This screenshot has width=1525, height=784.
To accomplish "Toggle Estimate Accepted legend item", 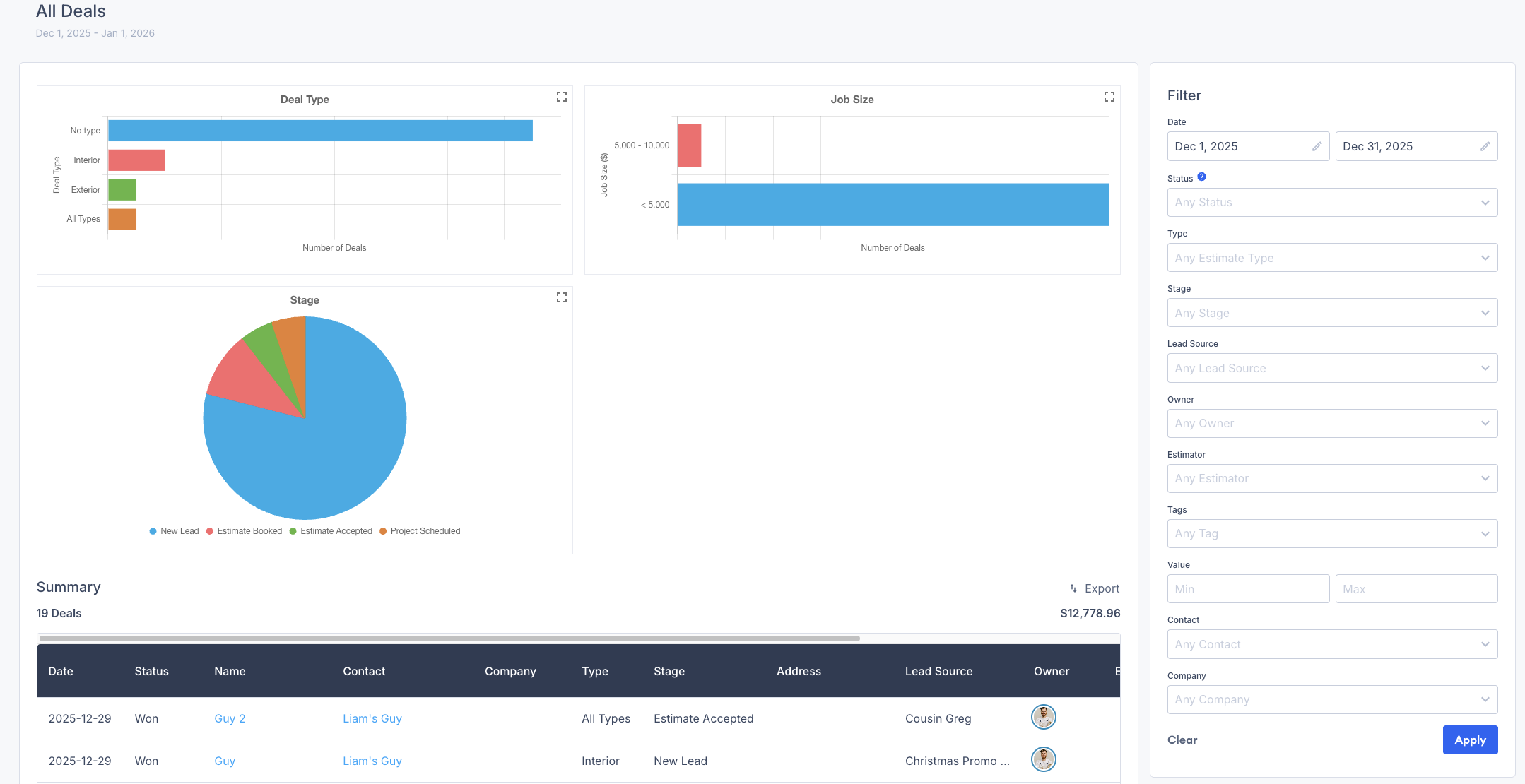I will coord(331,531).
